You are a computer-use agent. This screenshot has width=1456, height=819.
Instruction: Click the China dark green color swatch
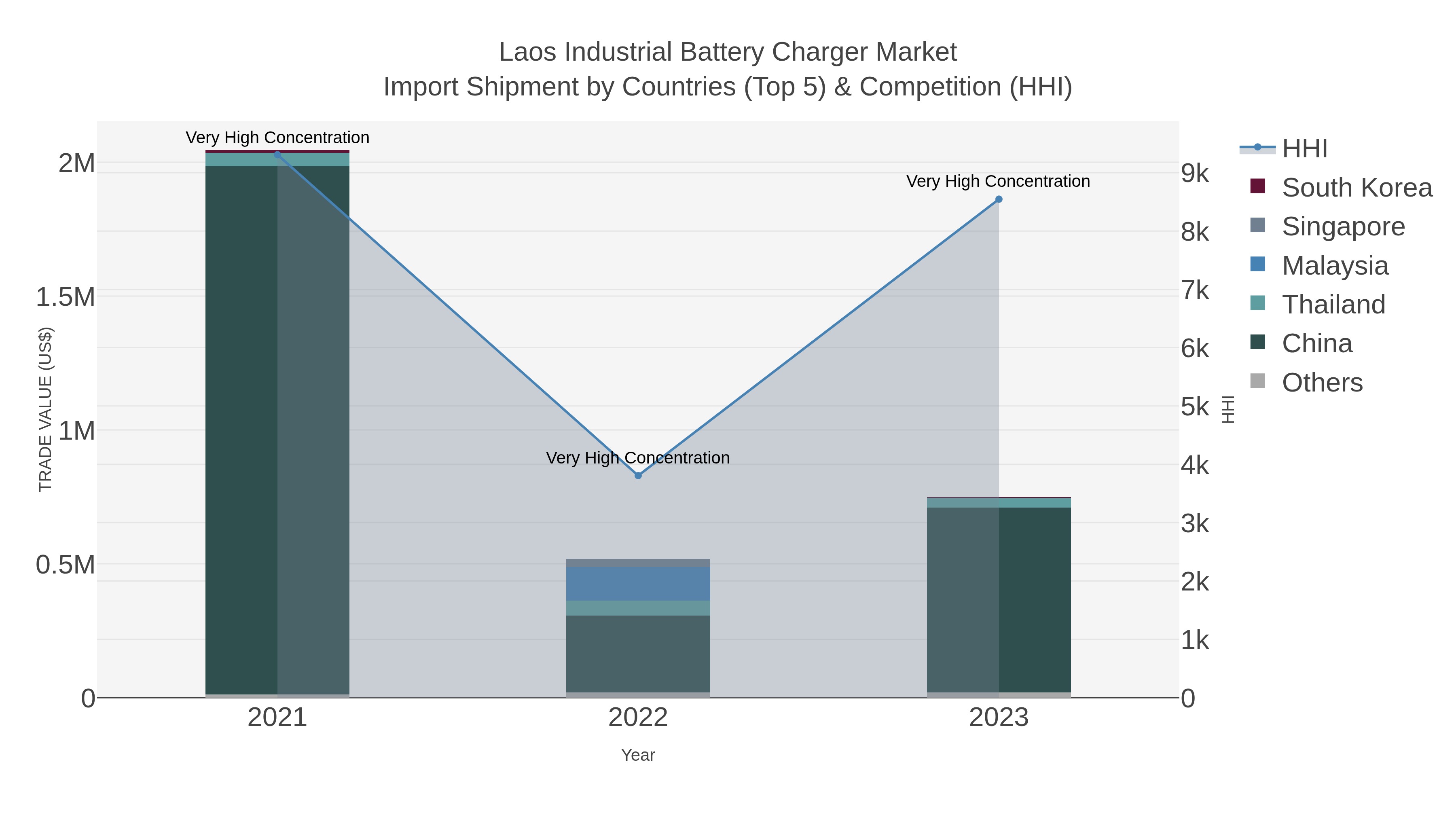[x=1257, y=342]
